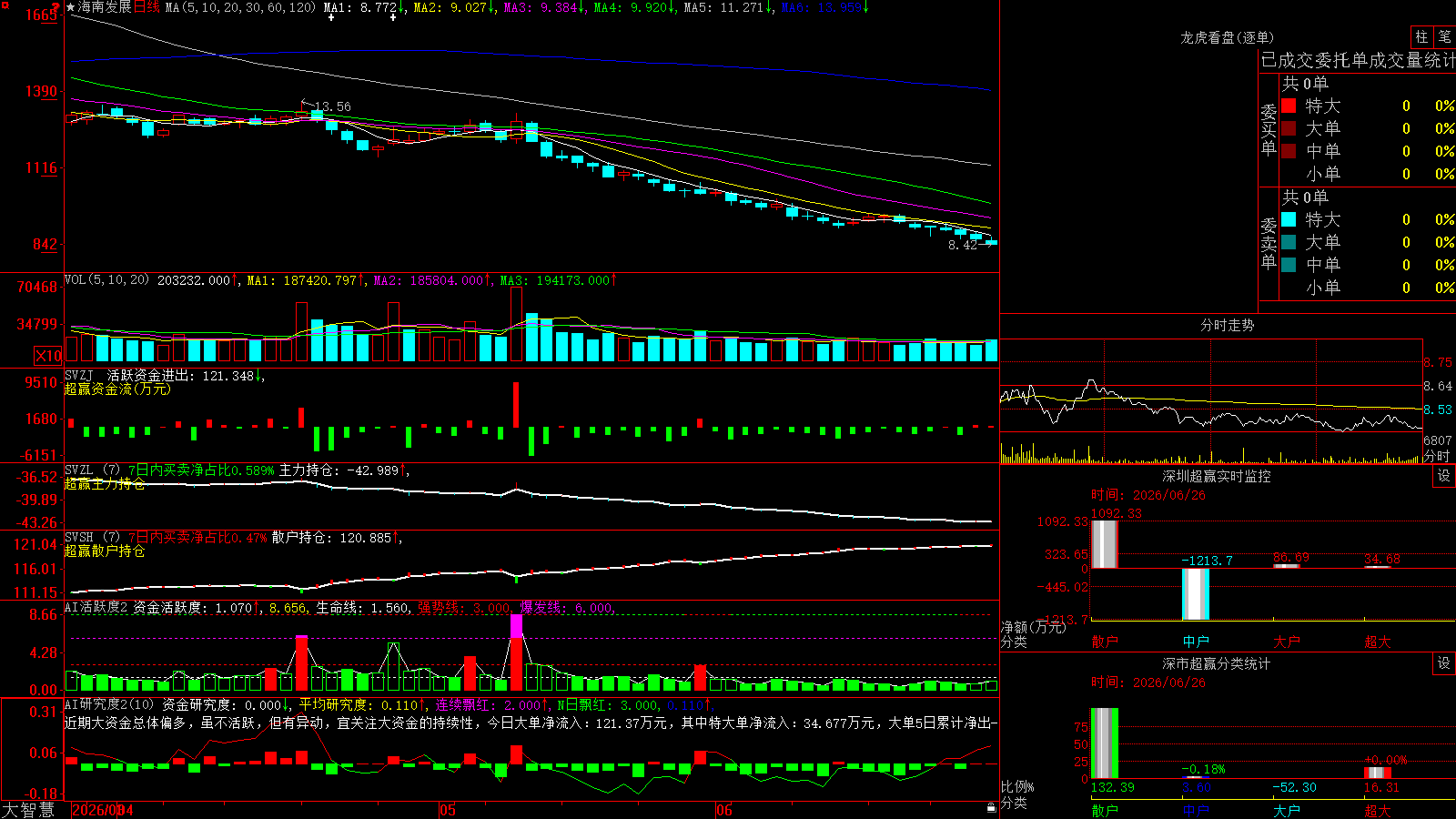Screen dimensions: 1456x819
Task: Click the X10 volume scale icon
Action: pyautogui.click(x=48, y=356)
